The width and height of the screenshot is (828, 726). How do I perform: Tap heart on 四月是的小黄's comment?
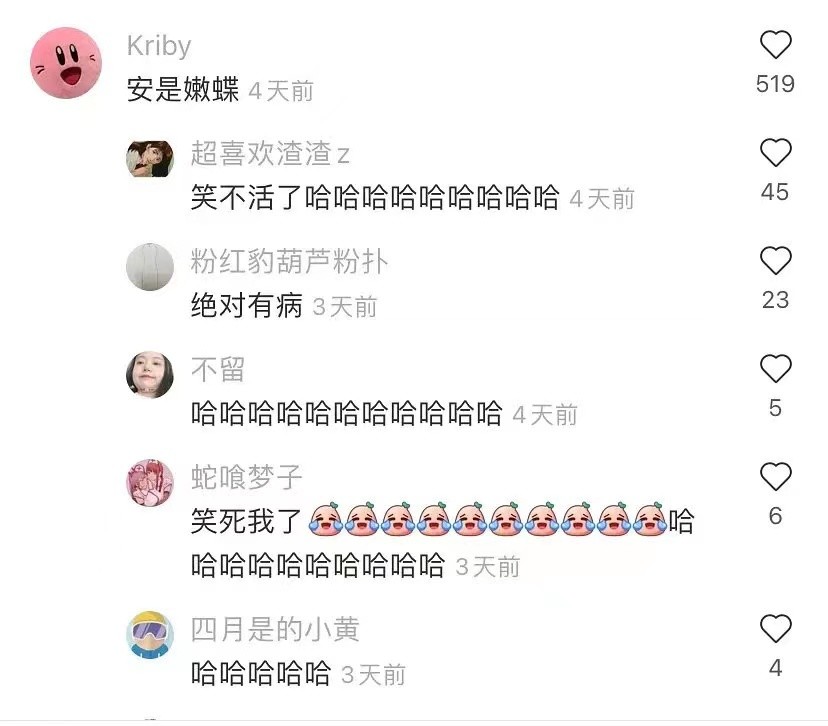click(x=775, y=629)
